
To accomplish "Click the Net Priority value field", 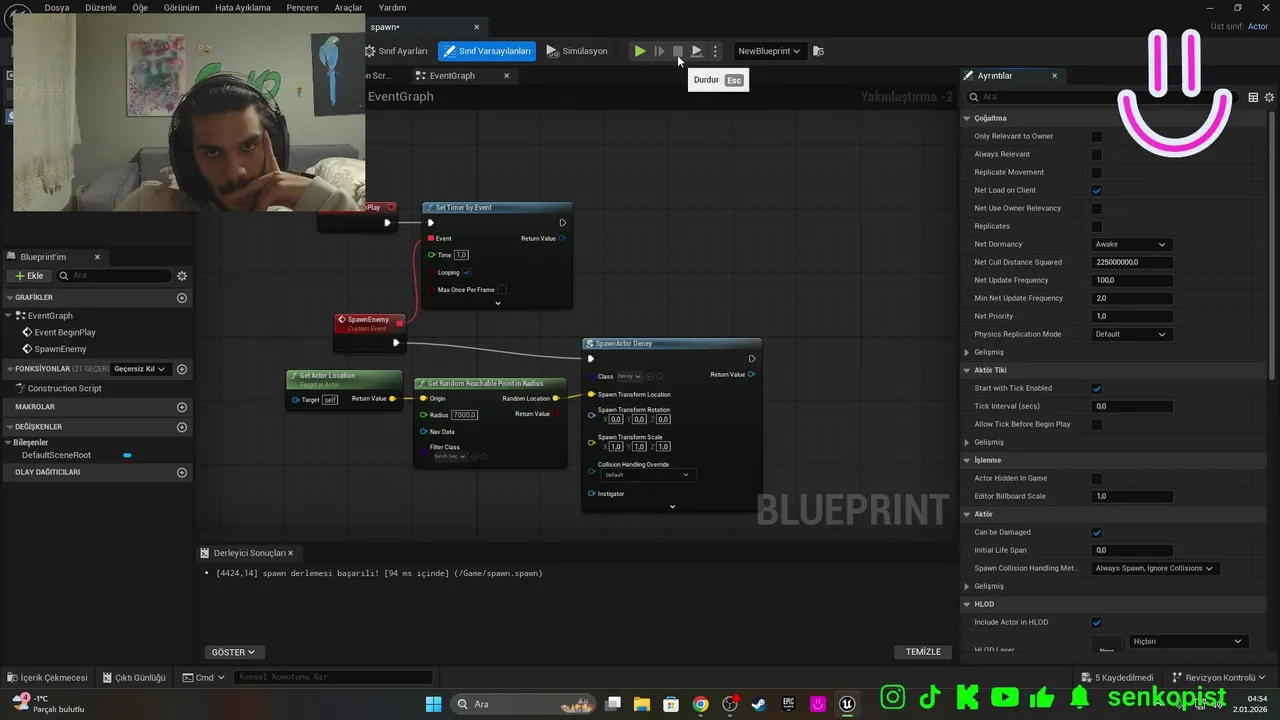I will [x=1131, y=317].
